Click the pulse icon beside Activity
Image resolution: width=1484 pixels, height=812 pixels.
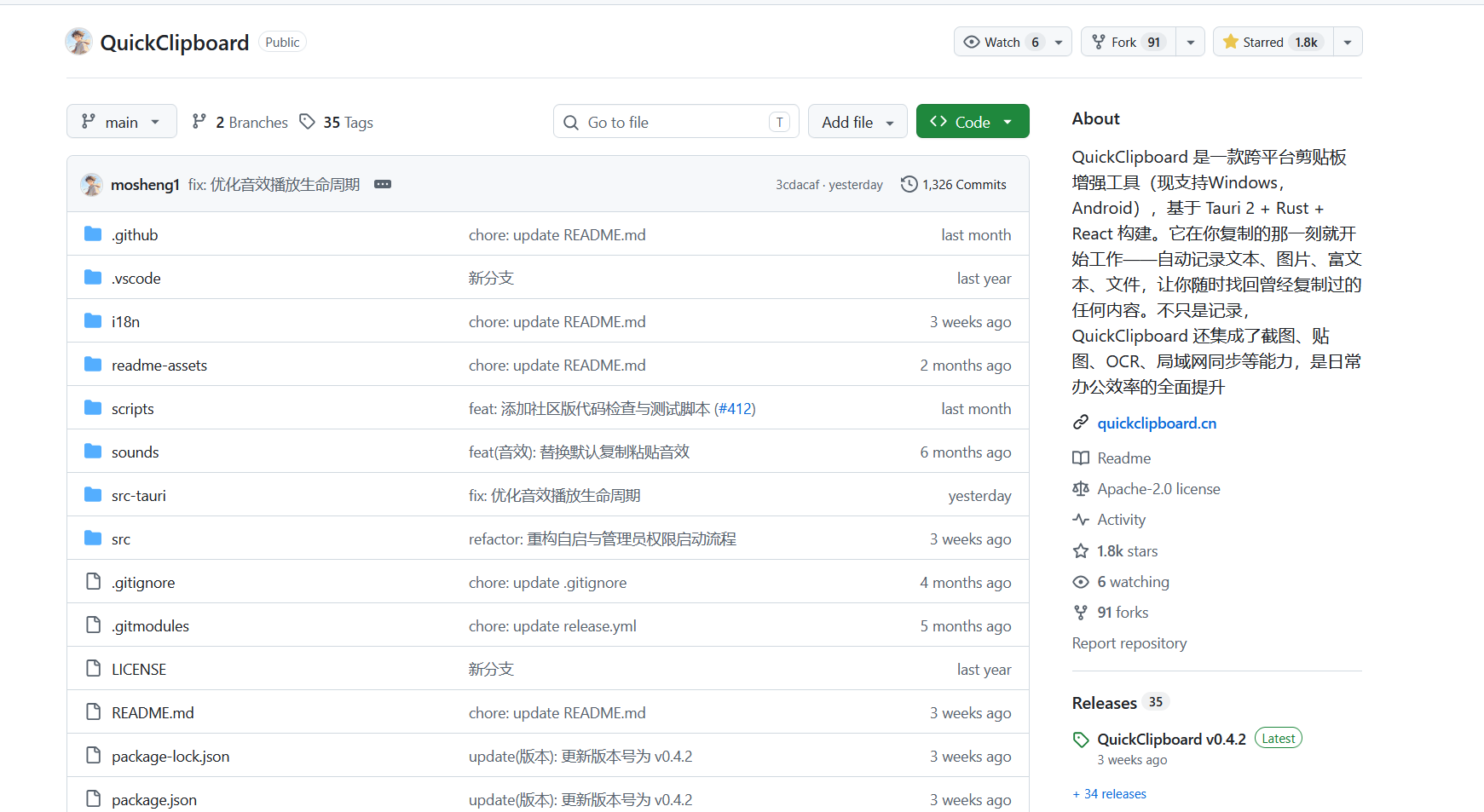[x=1081, y=519]
